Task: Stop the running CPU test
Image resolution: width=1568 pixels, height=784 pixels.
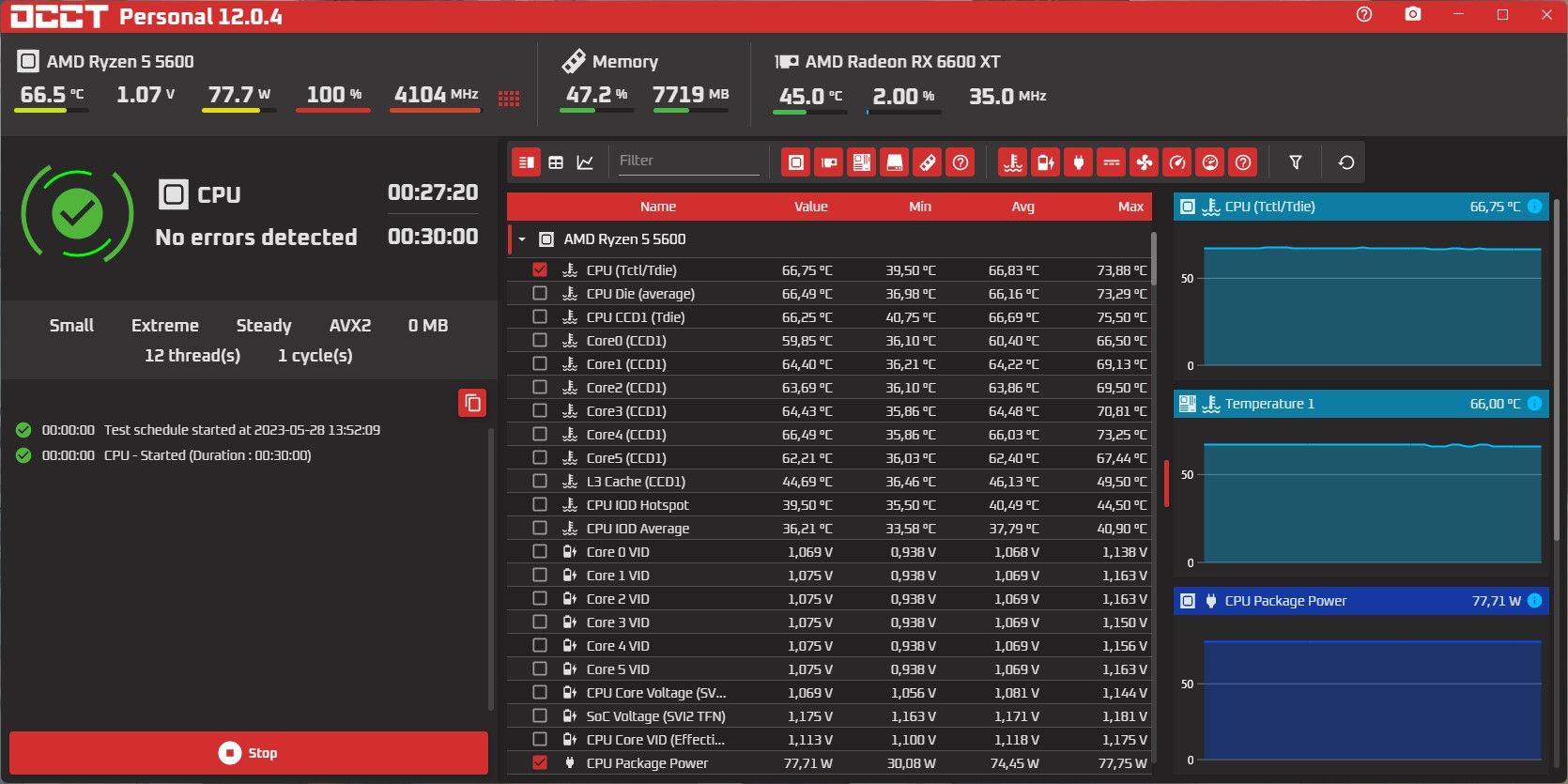Action: coord(249,753)
